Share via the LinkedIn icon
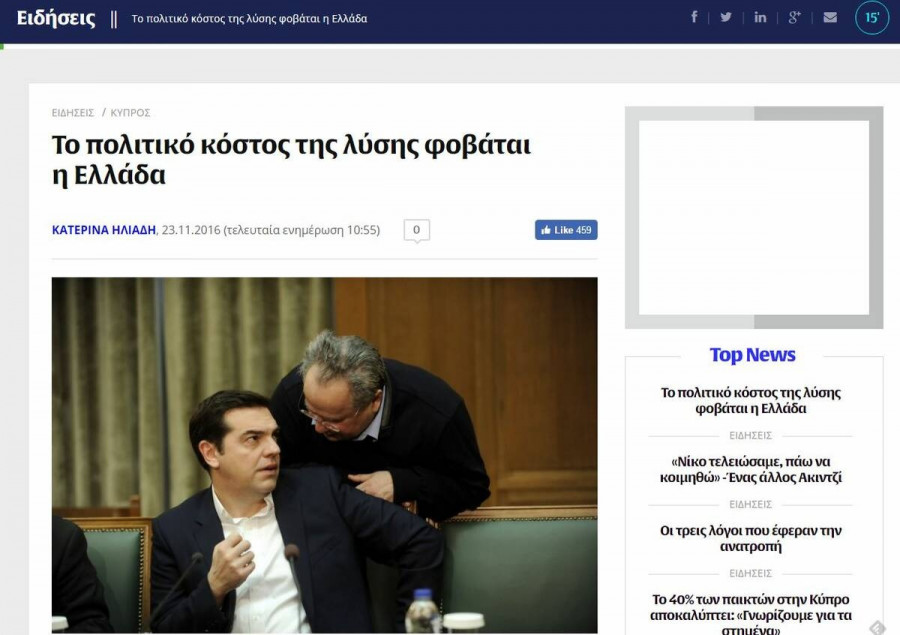 (x=760, y=17)
